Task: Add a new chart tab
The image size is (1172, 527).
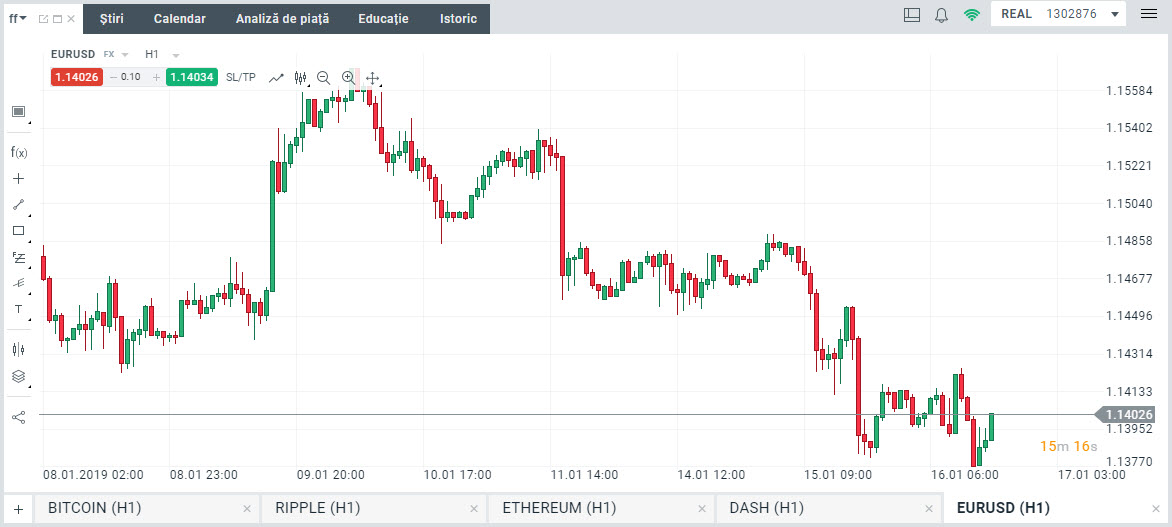Action: (18, 508)
